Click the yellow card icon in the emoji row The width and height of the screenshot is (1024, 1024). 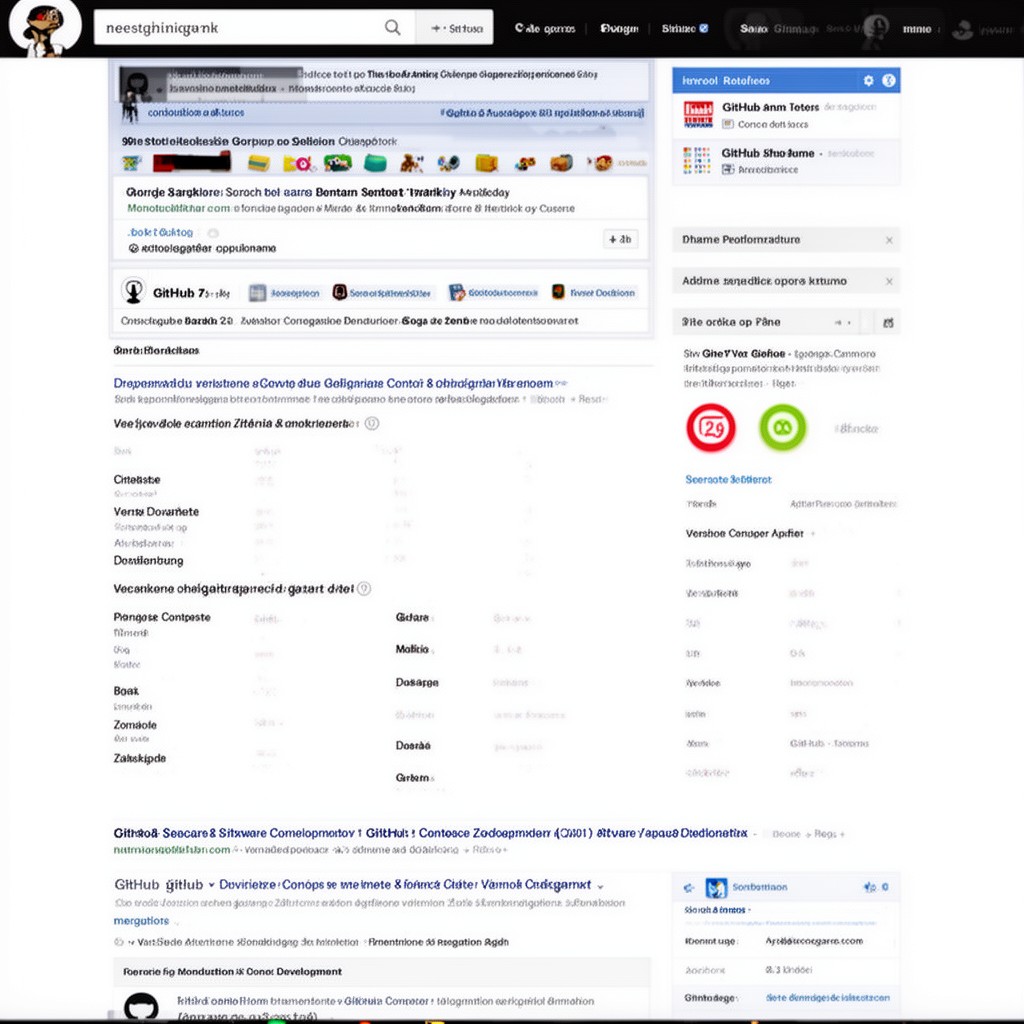[259, 163]
